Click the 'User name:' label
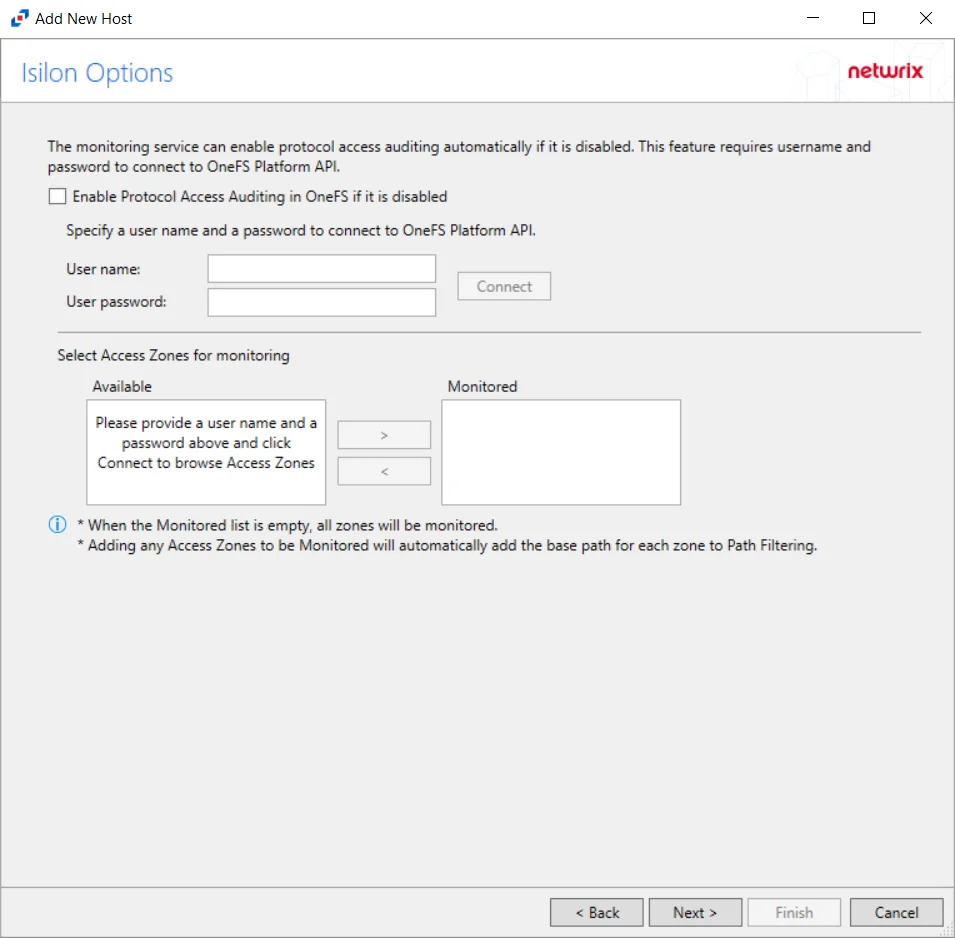This screenshot has height=938, width=955. click(x=104, y=269)
